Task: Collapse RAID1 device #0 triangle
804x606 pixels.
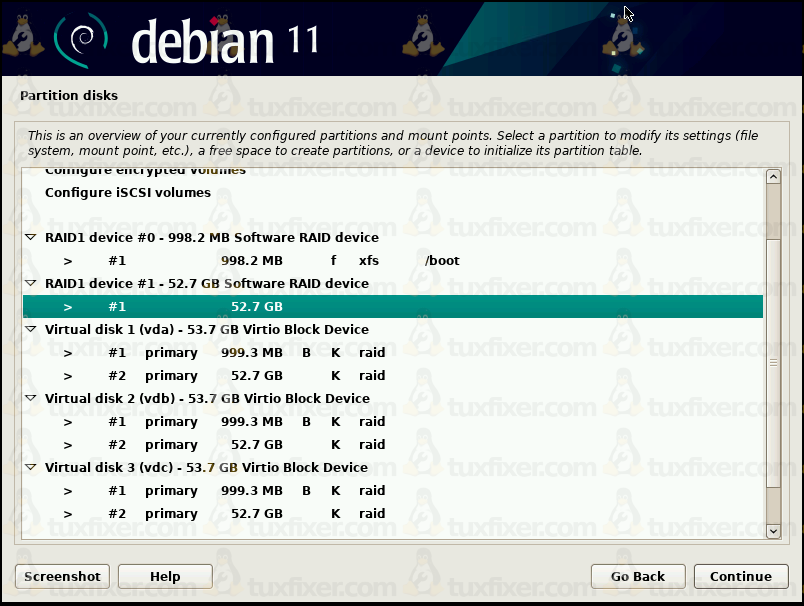Action: coord(30,238)
